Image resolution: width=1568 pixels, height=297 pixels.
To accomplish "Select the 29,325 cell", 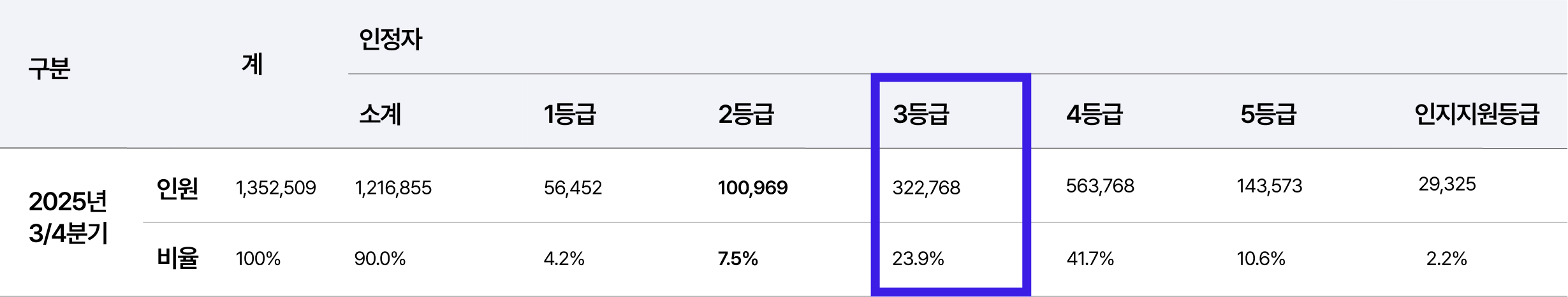I will click(1447, 184).
